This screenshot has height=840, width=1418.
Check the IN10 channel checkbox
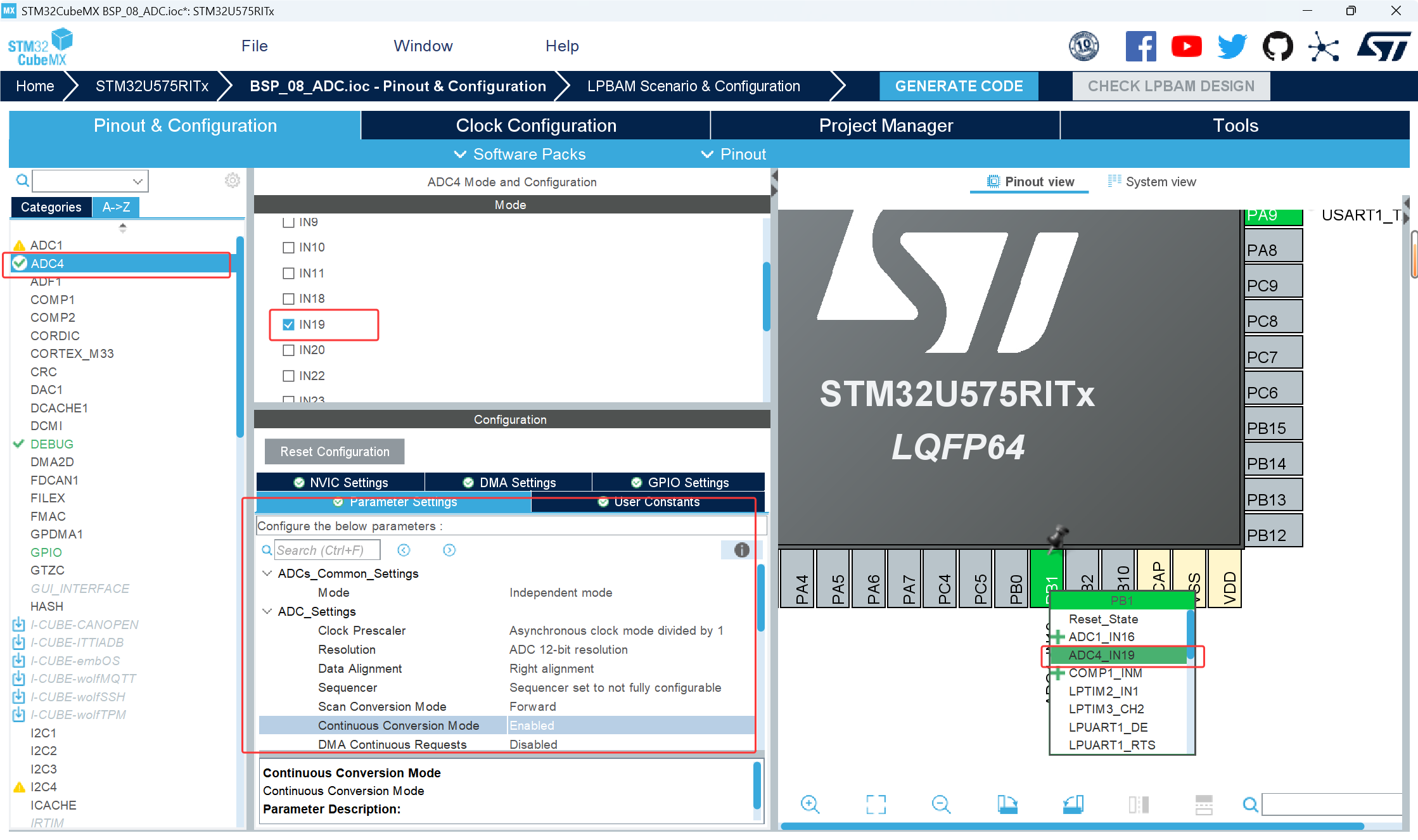point(288,248)
